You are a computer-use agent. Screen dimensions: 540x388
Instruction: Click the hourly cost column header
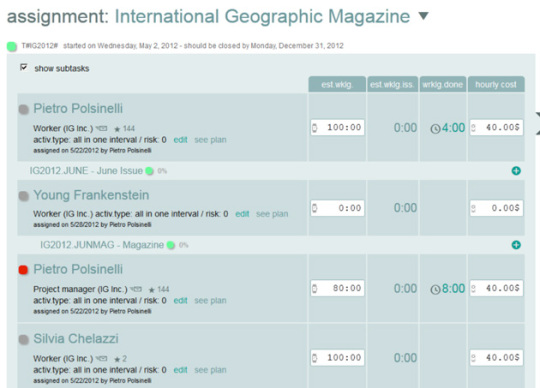(x=496, y=84)
